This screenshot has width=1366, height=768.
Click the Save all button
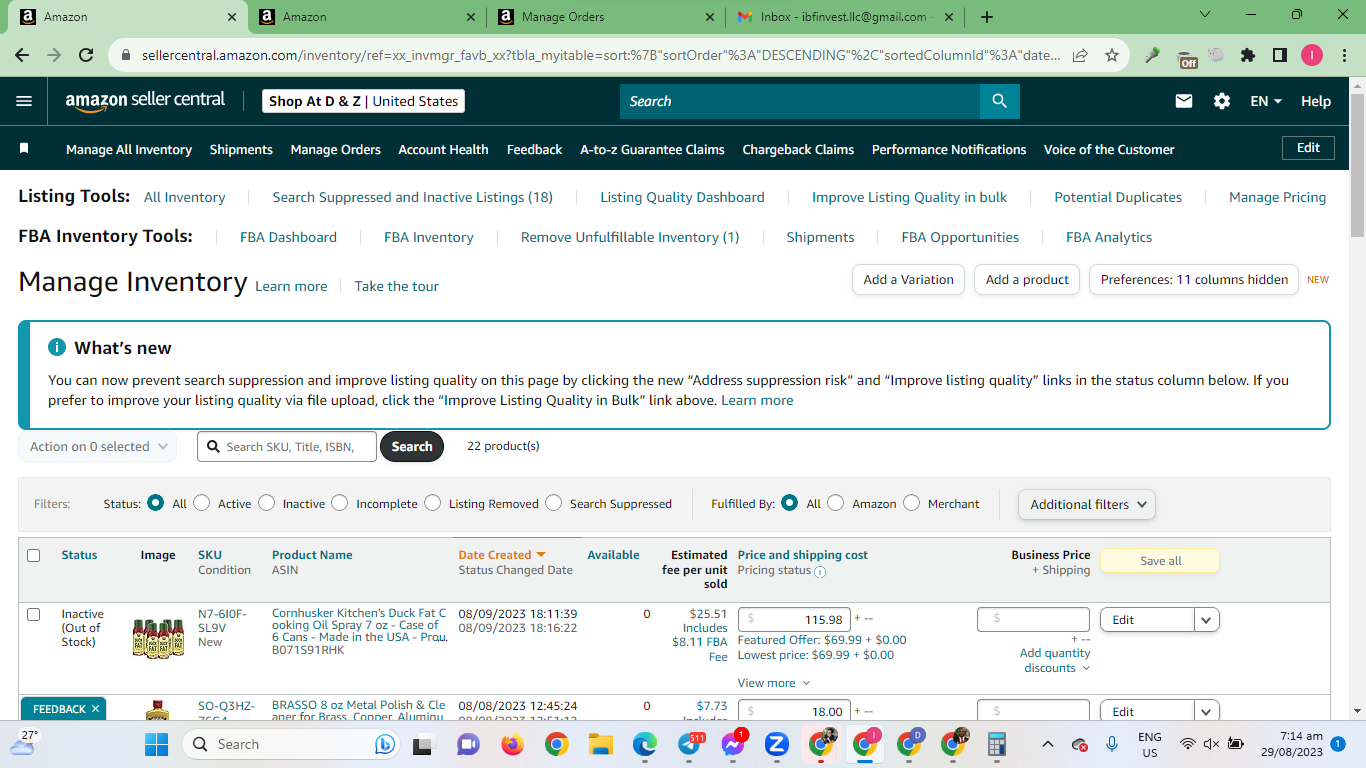pos(1160,561)
